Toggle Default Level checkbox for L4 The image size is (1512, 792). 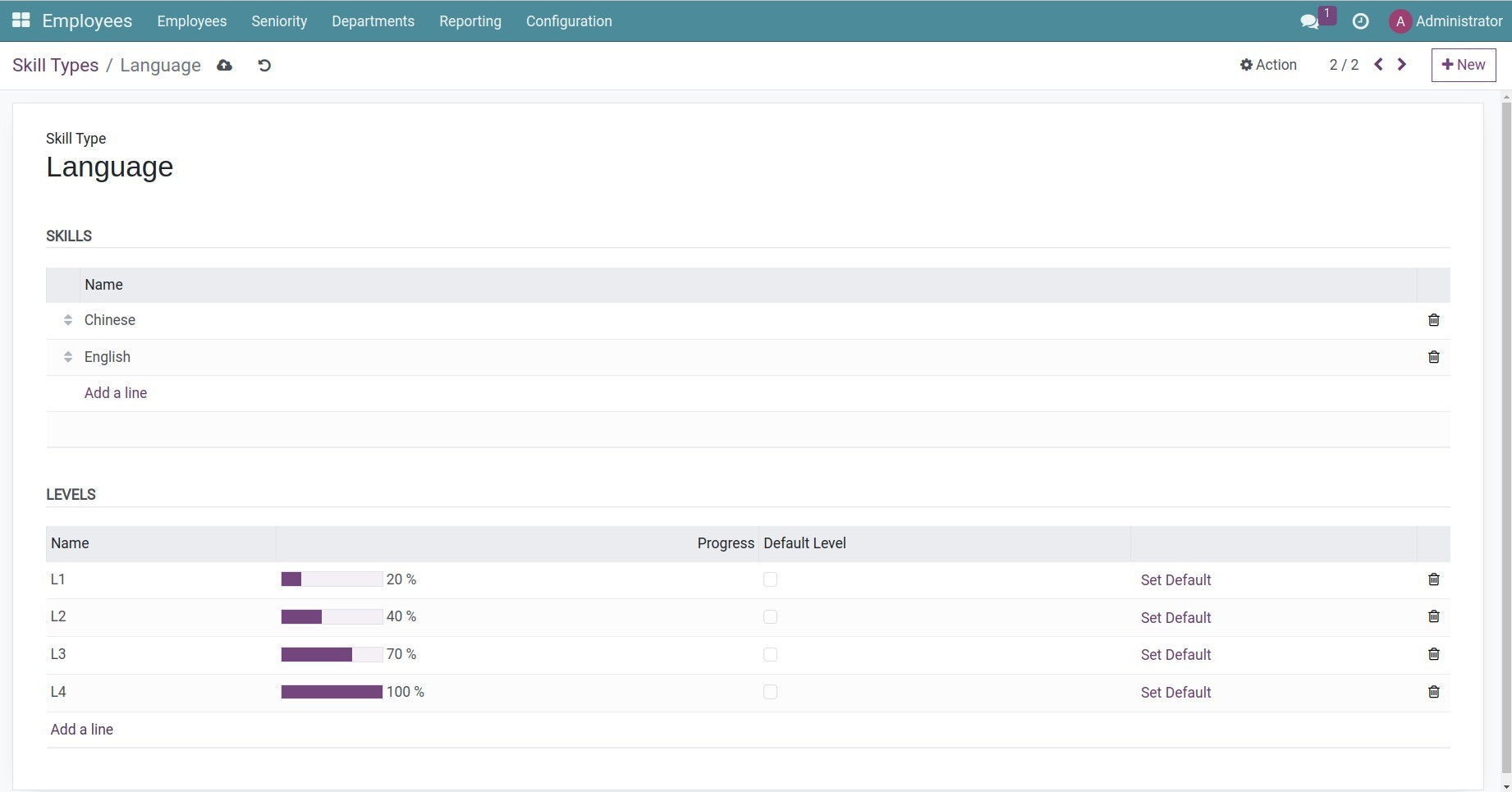pos(770,692)
